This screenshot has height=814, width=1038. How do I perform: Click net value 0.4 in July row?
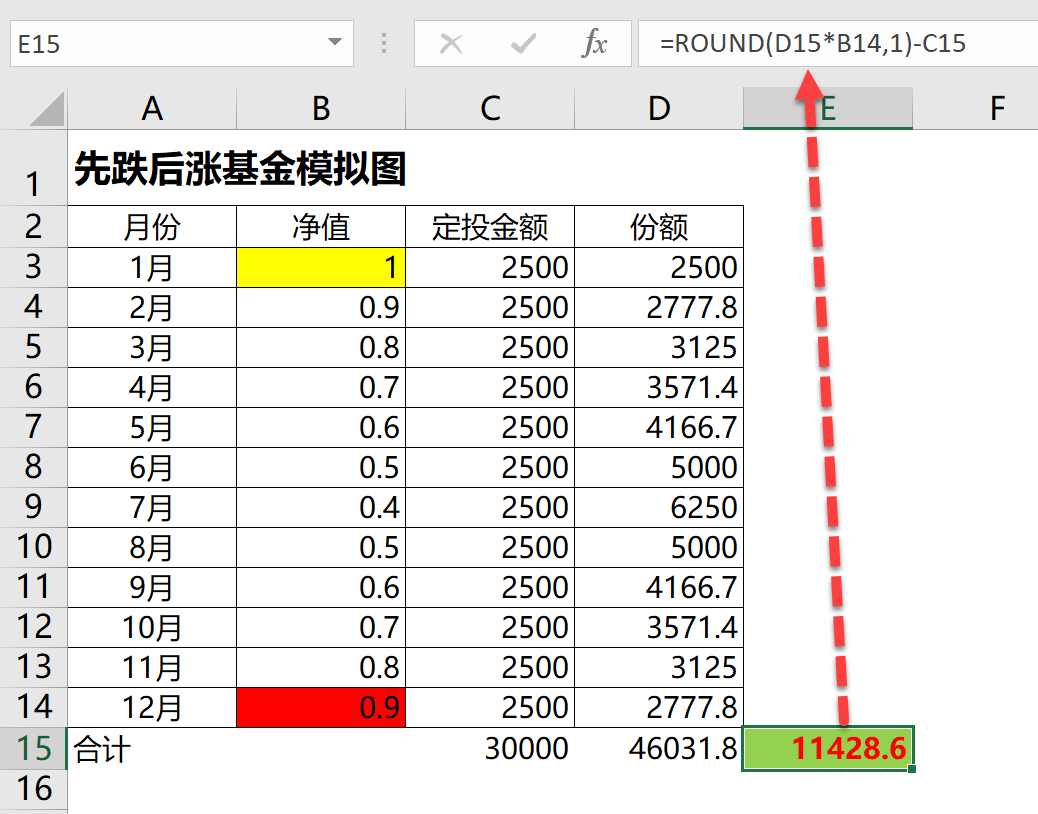pos(321,508)
